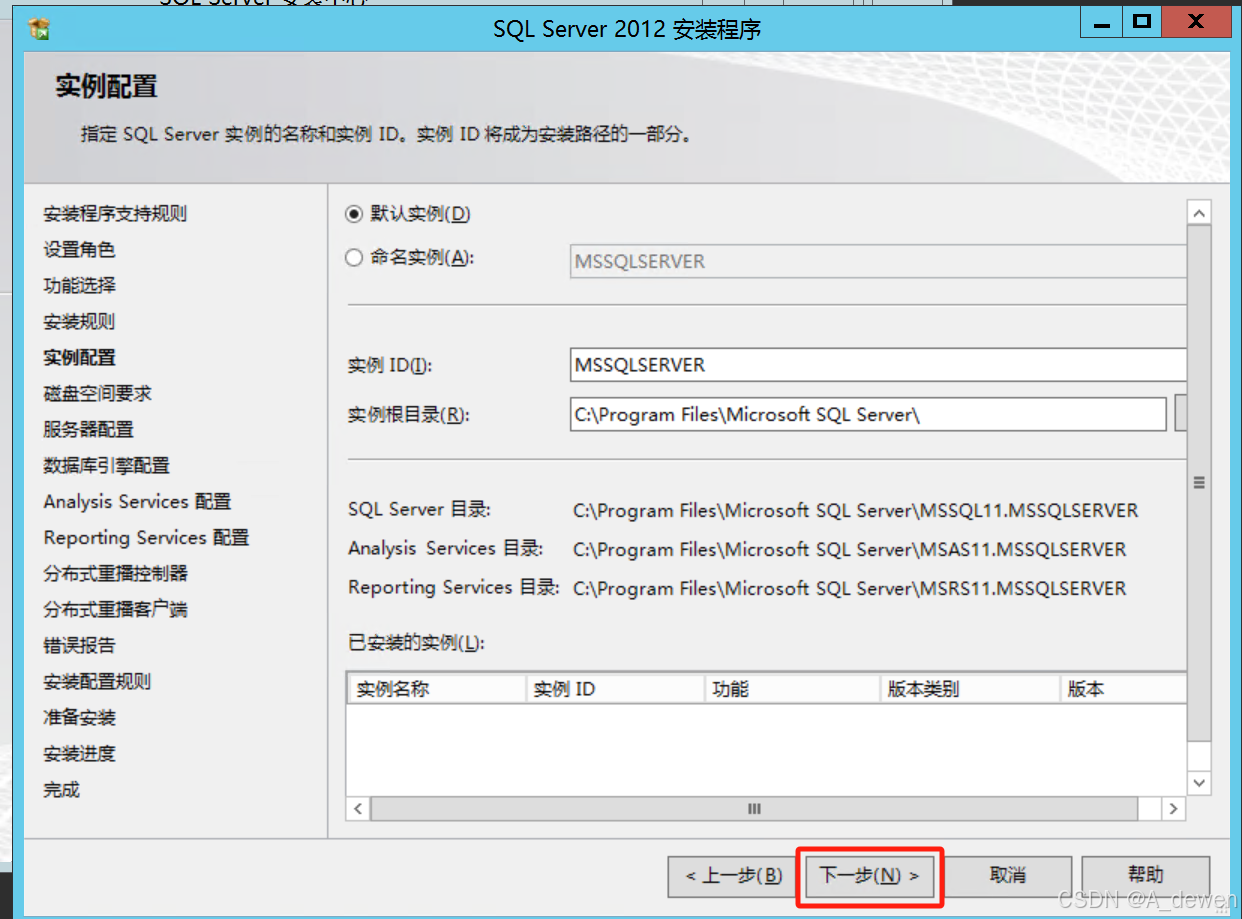Click the Analysis Services directory label
Screen dimensions: 1242x919
pos(445,549)
